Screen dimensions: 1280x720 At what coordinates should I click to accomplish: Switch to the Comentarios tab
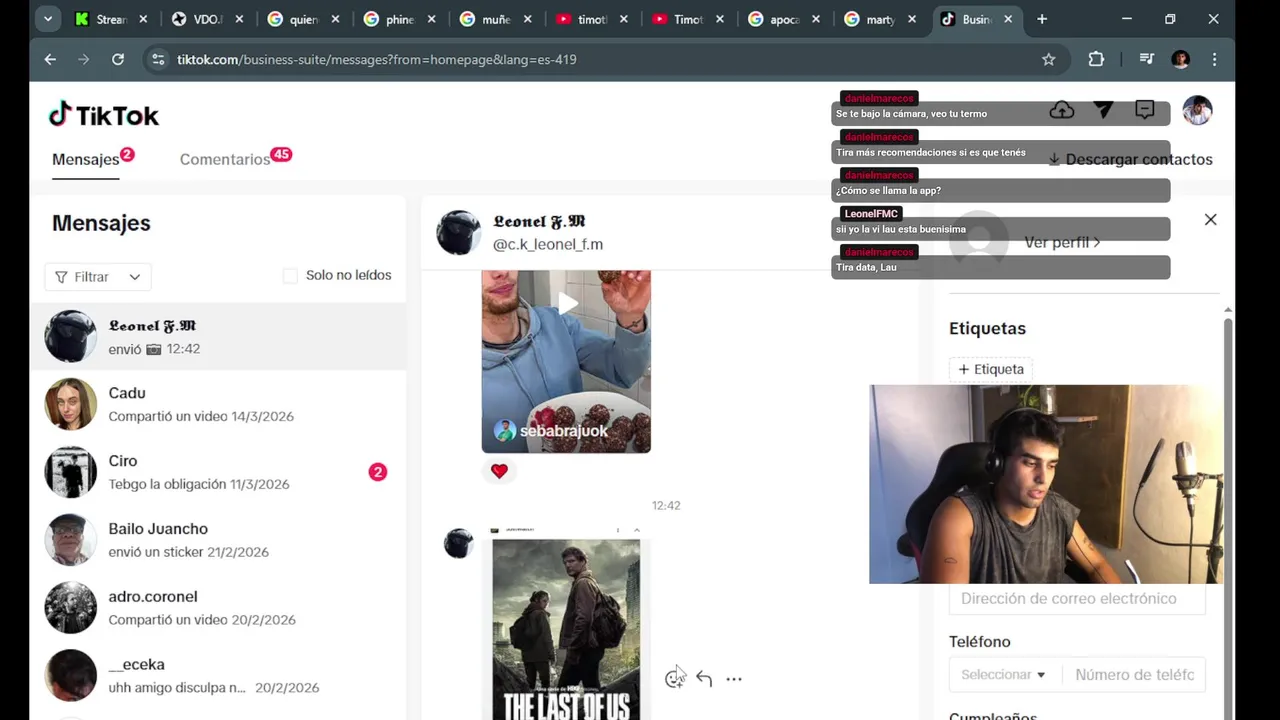(225, 159)
